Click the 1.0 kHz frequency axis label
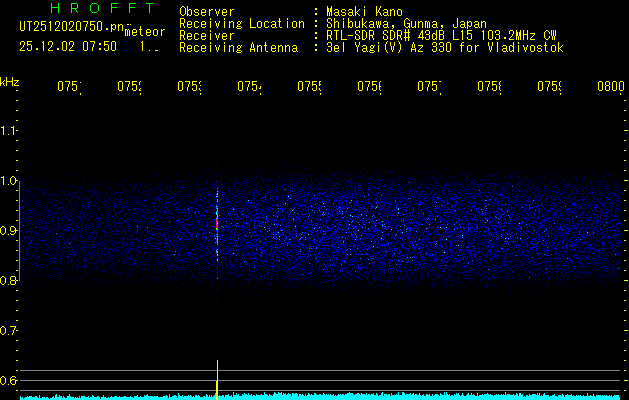 9,181
